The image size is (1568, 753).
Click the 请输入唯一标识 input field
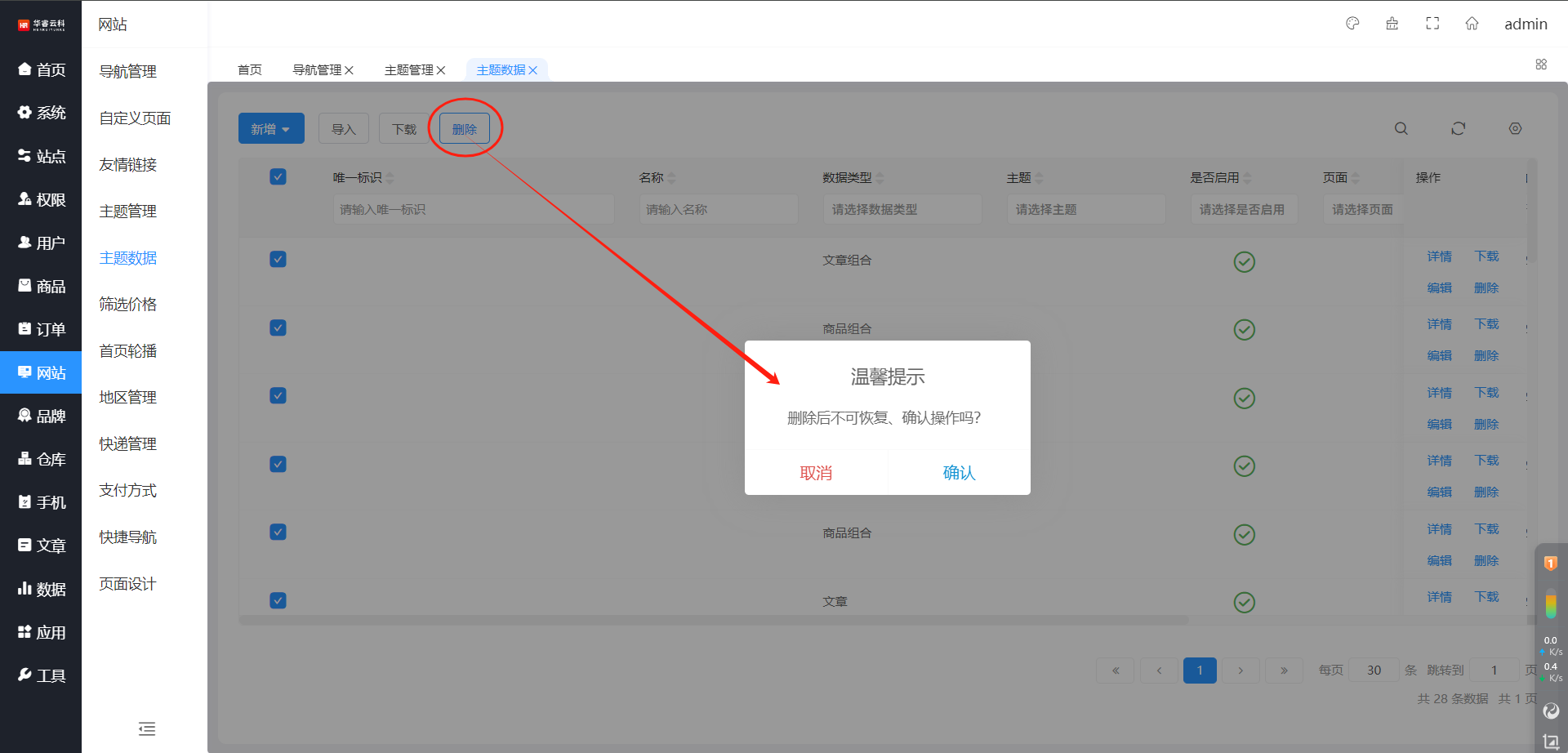tap(473, 210)
